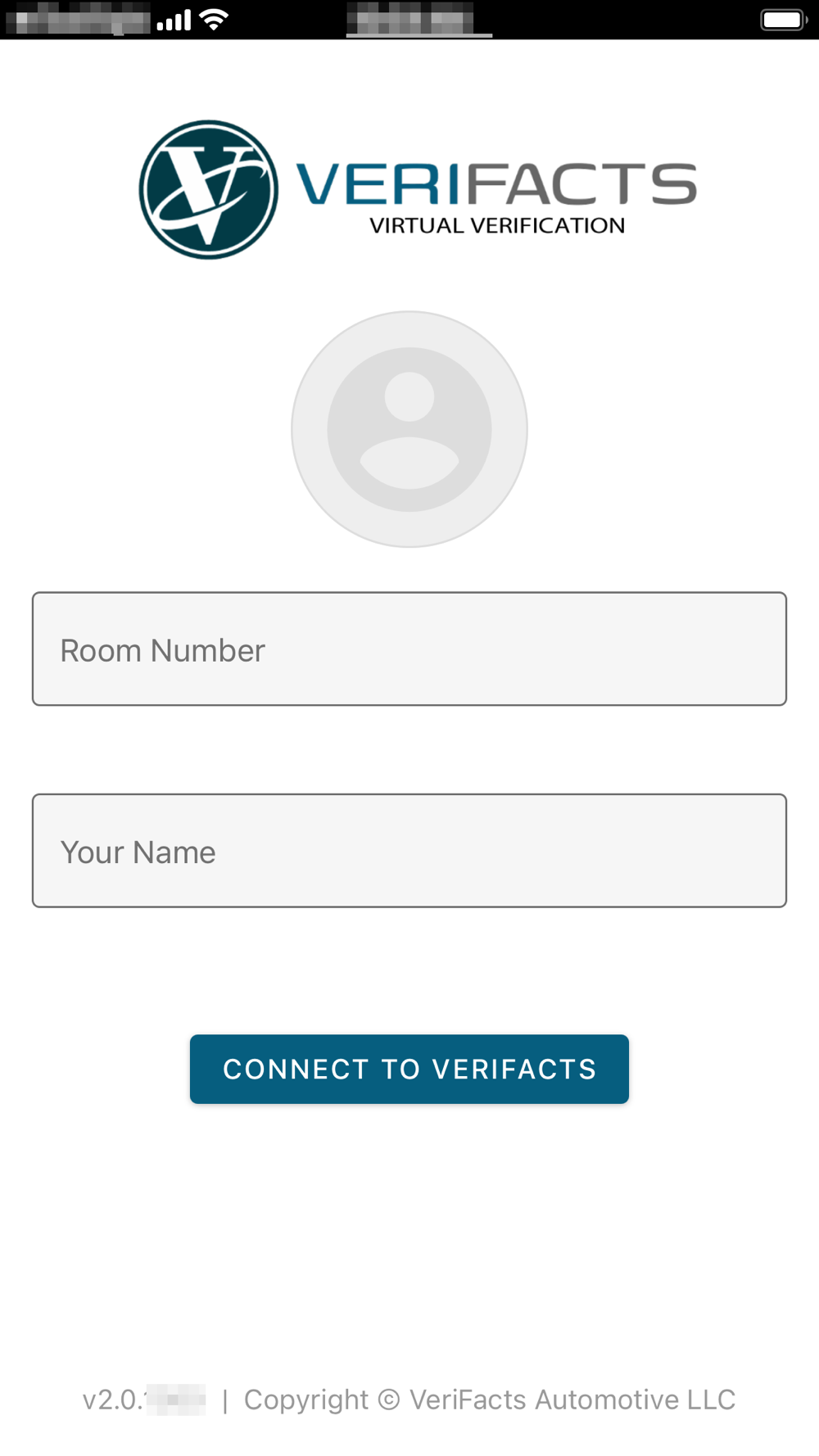The width and height of the screenshot is (819, 1456).
Task: Tap the blurred clock in status bar
Action: pos(409,18)
